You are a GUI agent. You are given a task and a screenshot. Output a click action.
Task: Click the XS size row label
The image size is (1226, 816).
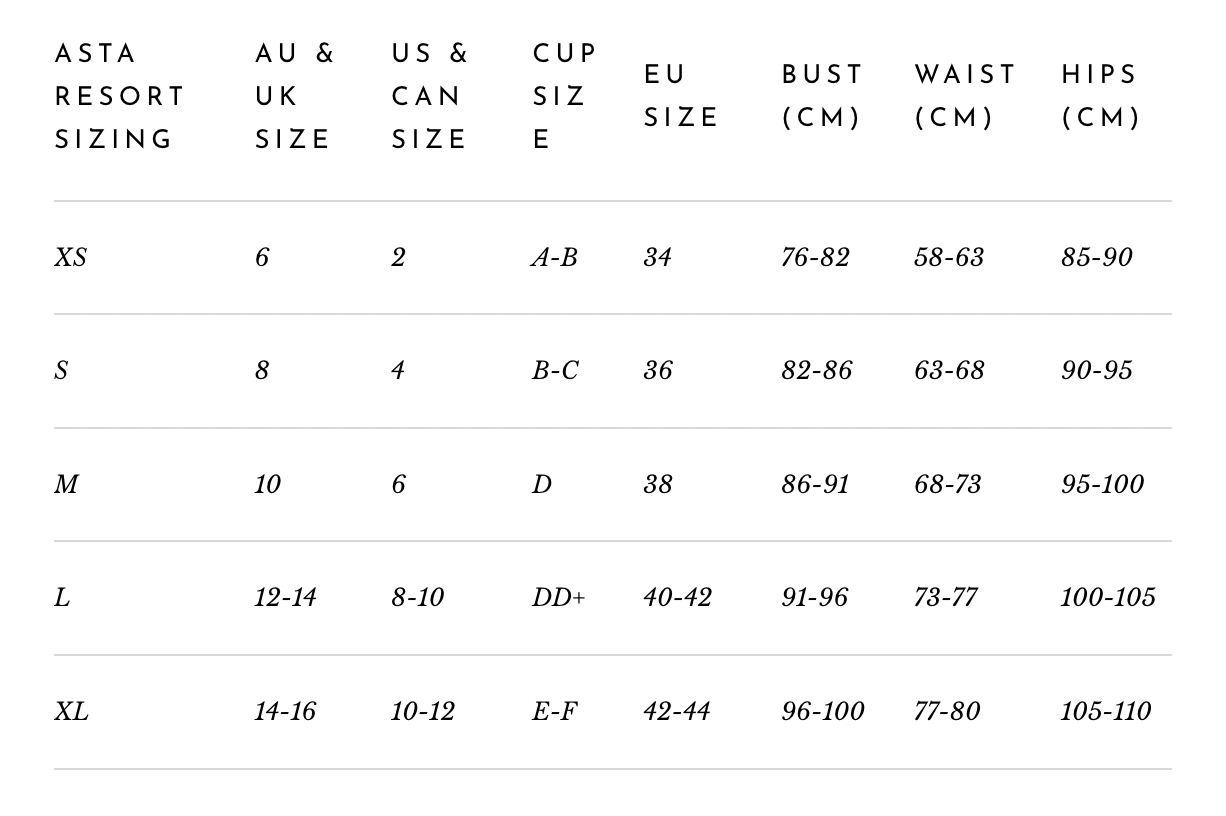[71, 258]
